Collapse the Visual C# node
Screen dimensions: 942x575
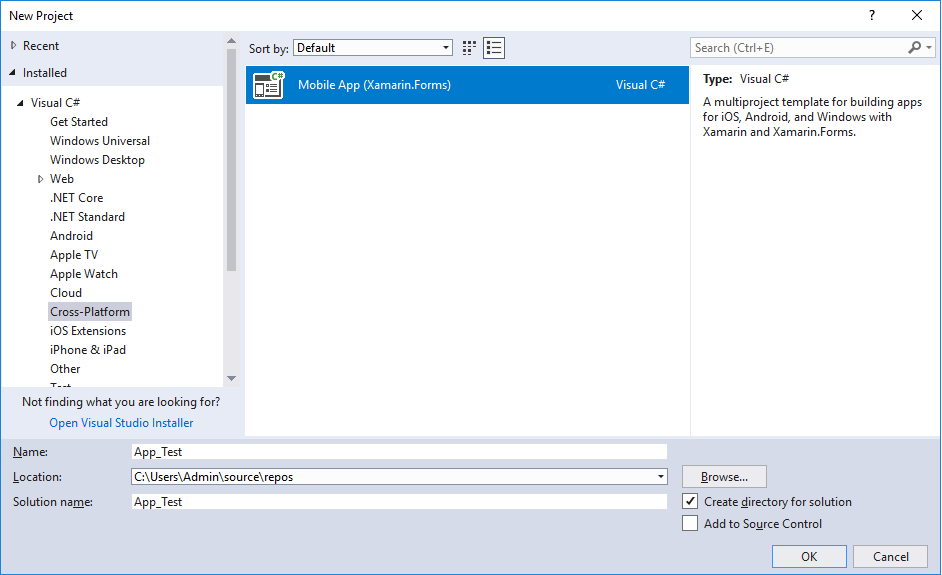[20, 103]
